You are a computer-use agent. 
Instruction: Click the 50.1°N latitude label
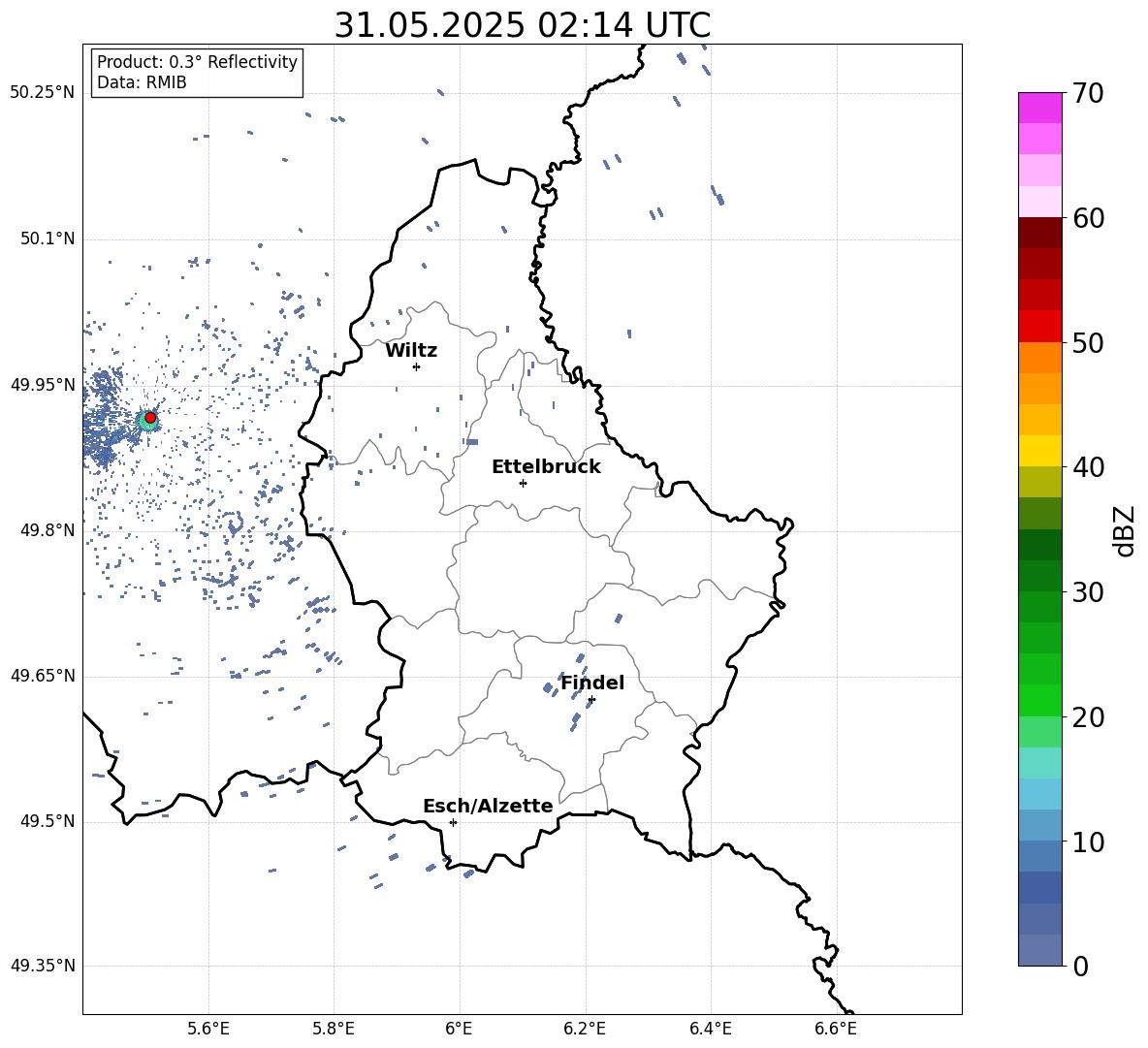click(48, 238)
